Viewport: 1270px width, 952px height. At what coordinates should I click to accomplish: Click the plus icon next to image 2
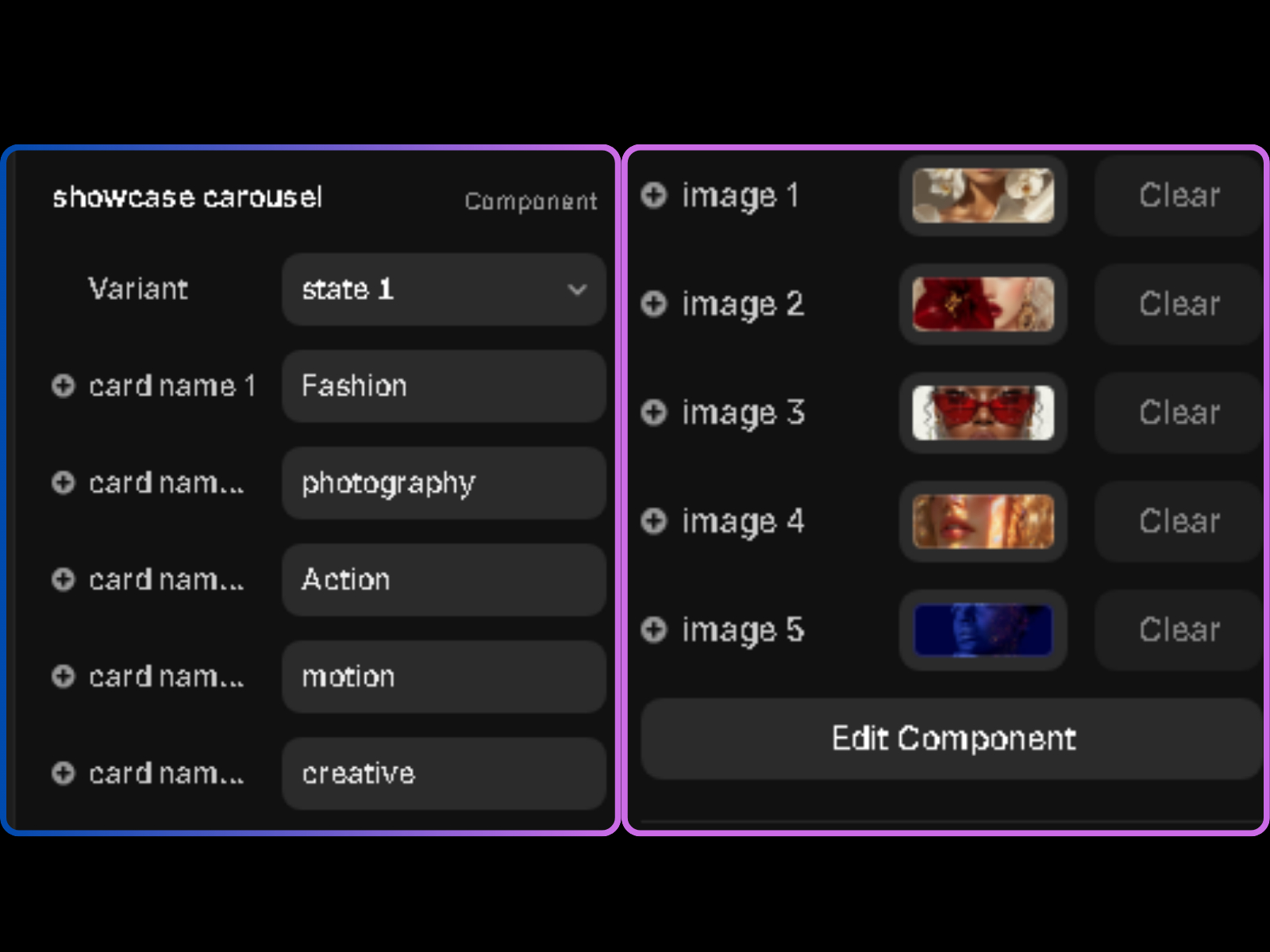click(654, 305)
